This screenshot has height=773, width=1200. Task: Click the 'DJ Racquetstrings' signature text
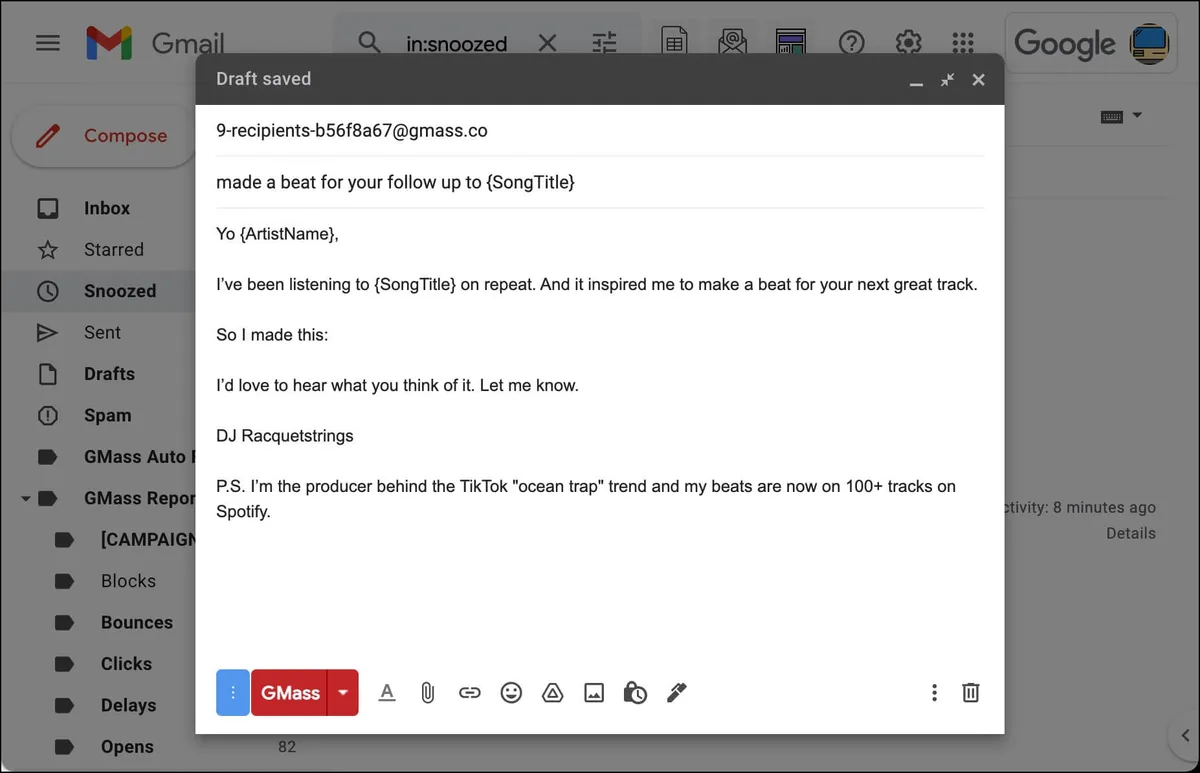[285, 436]
